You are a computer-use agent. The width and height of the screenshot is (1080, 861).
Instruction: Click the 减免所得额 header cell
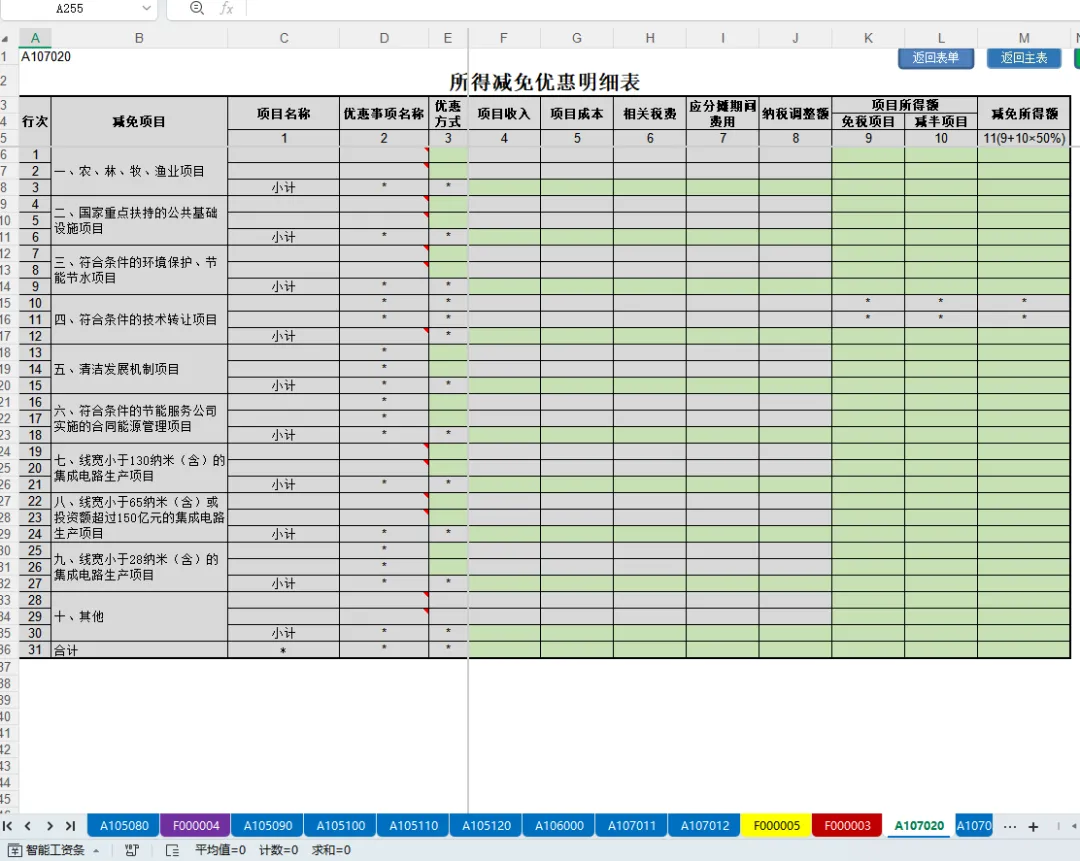pyautogui.click(x=1024, y=114)
